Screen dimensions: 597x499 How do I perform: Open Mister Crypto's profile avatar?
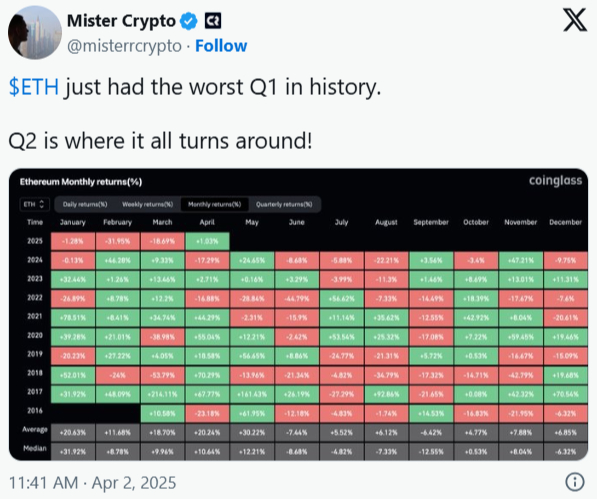point(35,33)
